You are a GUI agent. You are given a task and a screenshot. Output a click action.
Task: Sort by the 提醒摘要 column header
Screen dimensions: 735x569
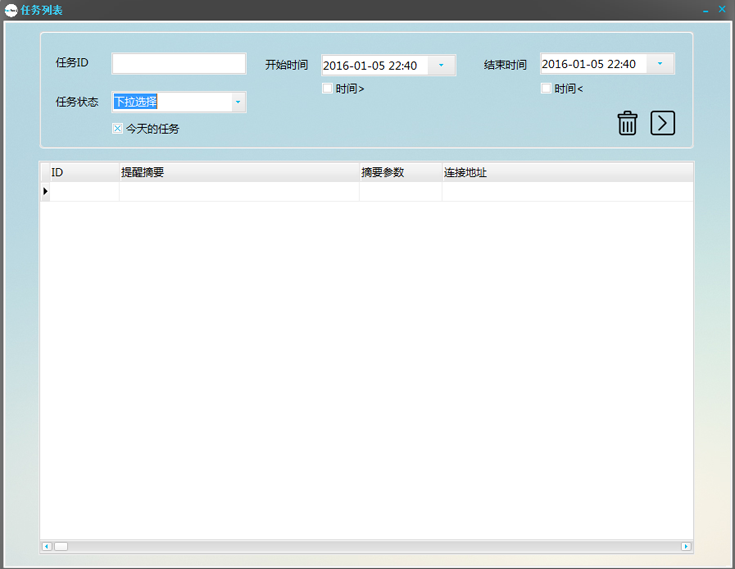point(239,172)
